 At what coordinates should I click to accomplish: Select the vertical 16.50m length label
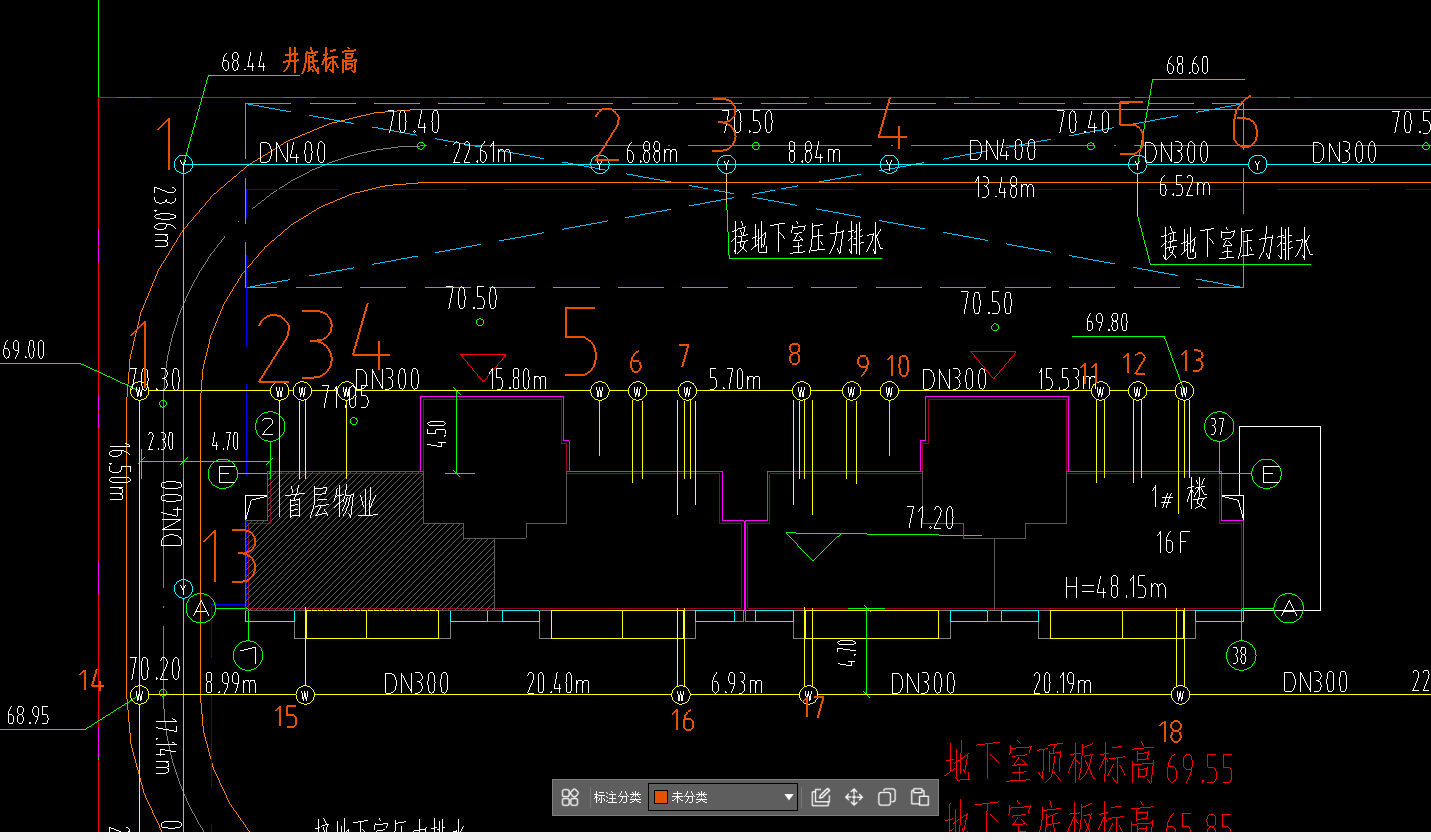118,473
